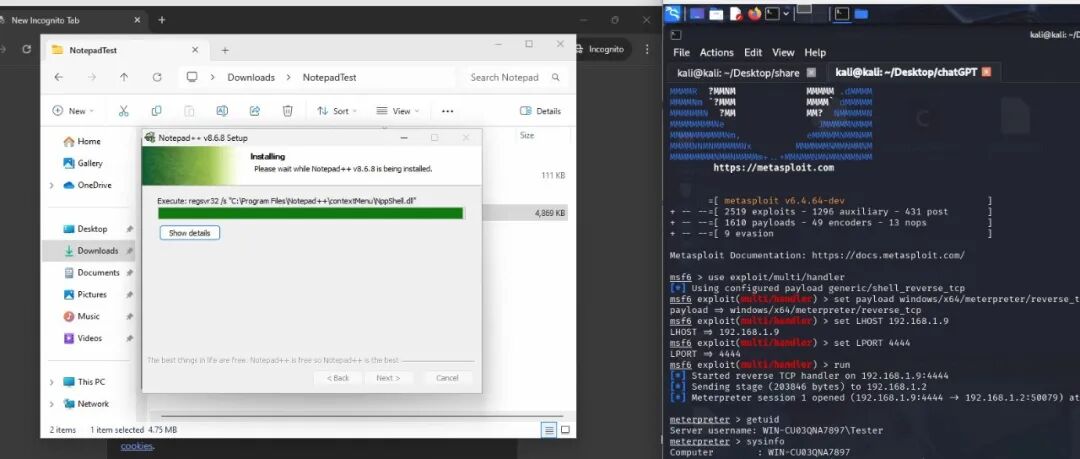
Task: Open the View dropdown in Explorer
Action: click(397, 111)
